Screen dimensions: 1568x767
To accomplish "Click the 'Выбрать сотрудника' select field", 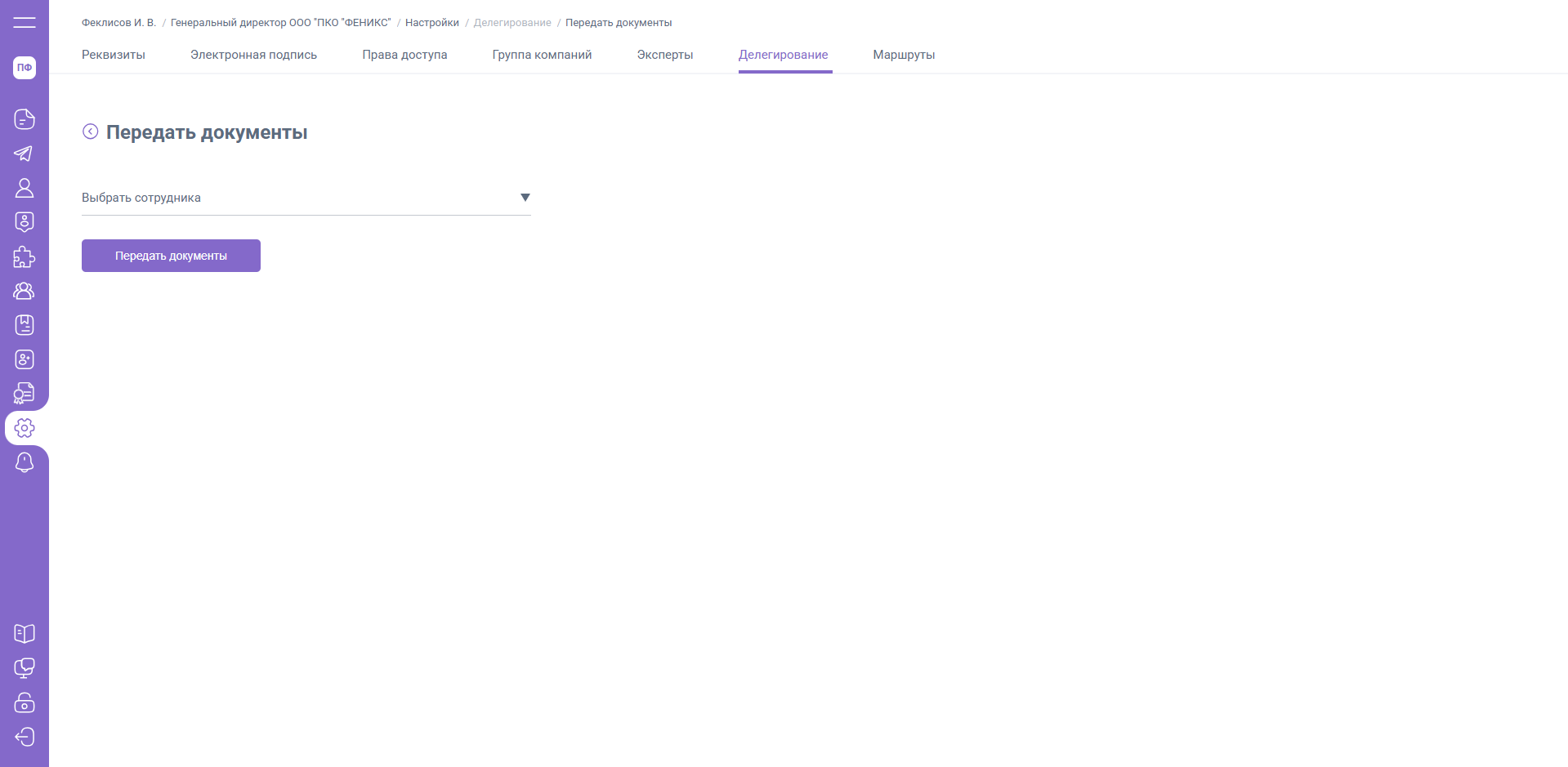I will (x=294, y=198).
